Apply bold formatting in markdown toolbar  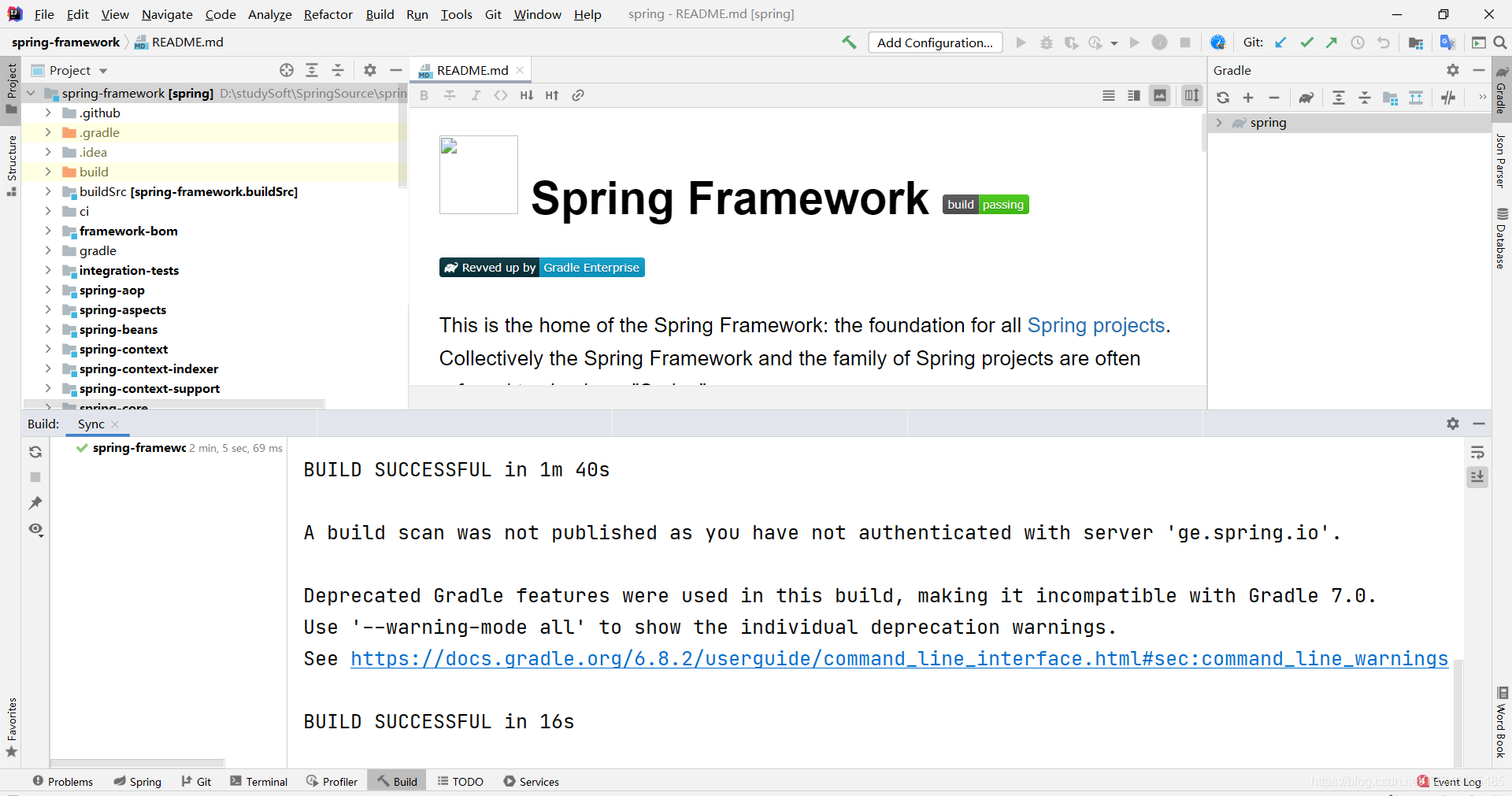click(424, 95)
